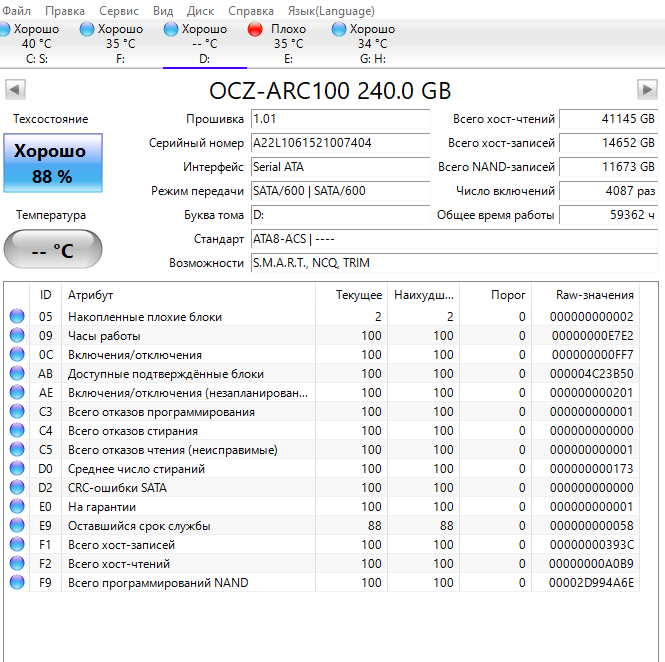Click status icon for На гарантии row

[x=17, y=507]
